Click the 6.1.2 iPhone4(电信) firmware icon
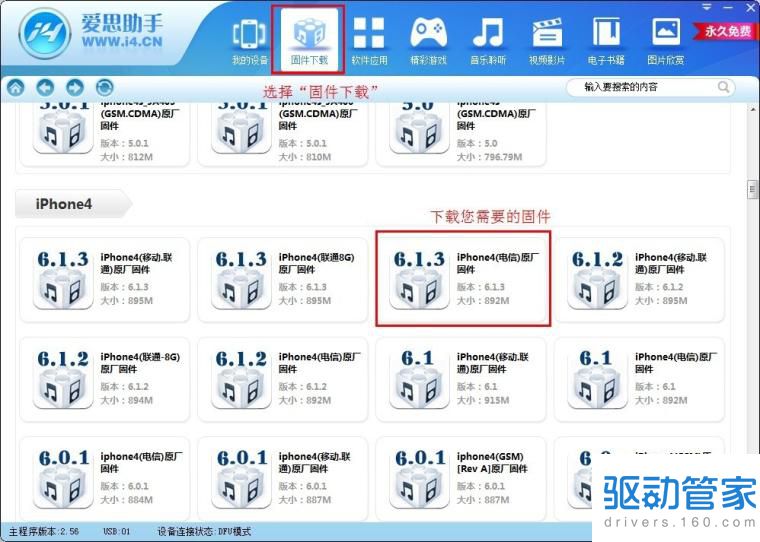The height and width of the screenshot is (542, 760). click(241, 379)
